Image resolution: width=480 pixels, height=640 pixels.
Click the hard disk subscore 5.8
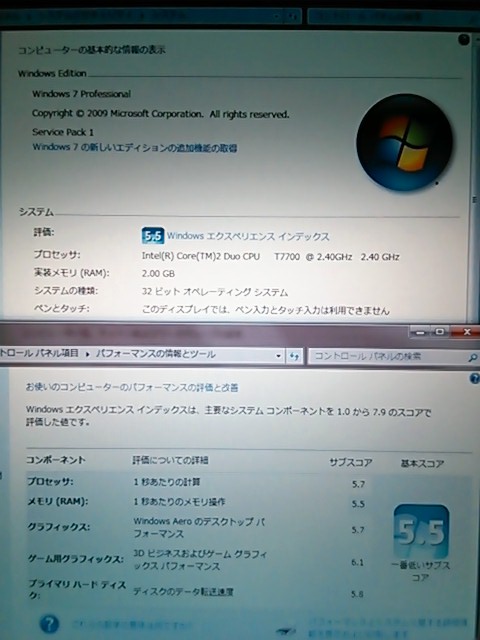coord(358,594)
